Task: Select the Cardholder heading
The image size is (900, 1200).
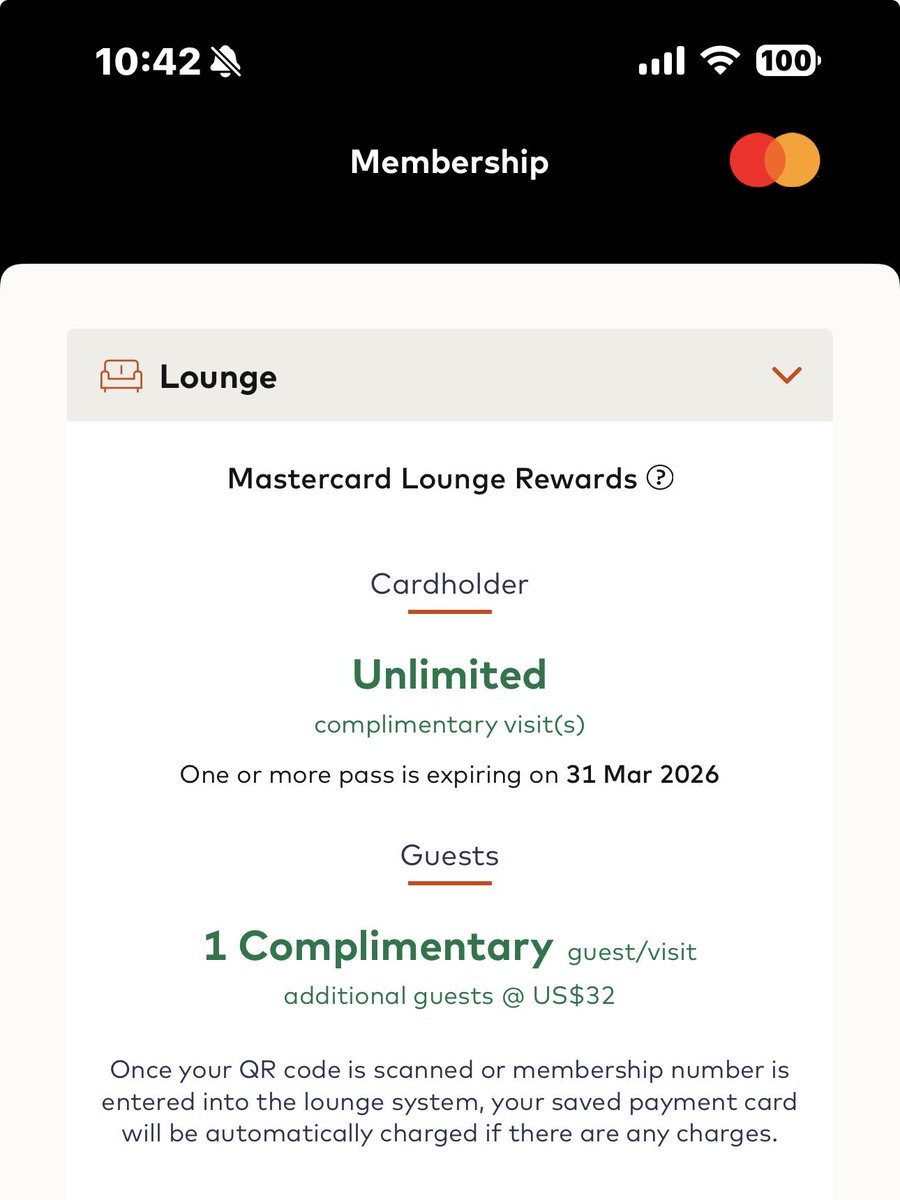Action: (450, 584)
